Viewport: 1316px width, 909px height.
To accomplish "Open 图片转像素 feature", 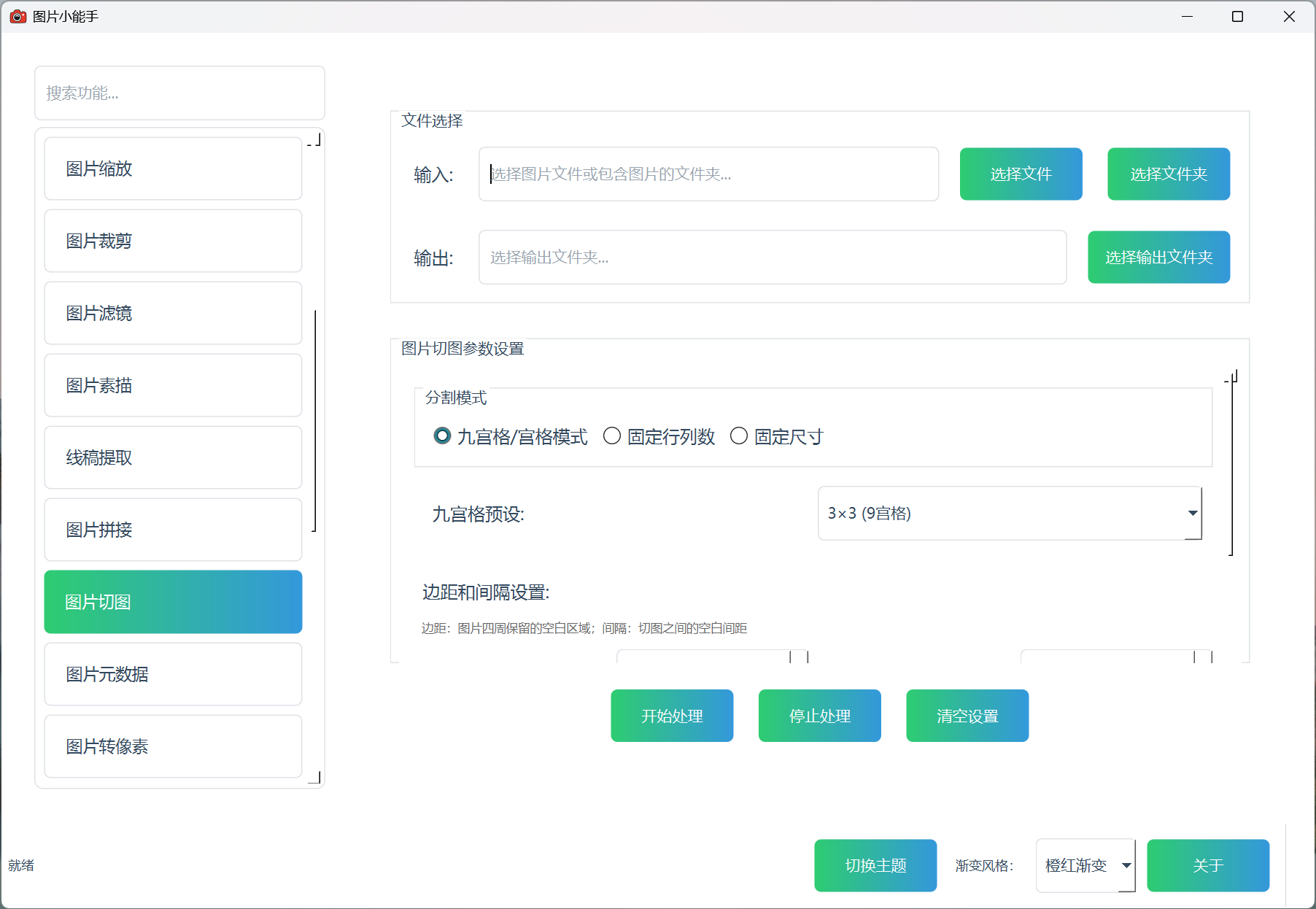I will tap(172, 746).
